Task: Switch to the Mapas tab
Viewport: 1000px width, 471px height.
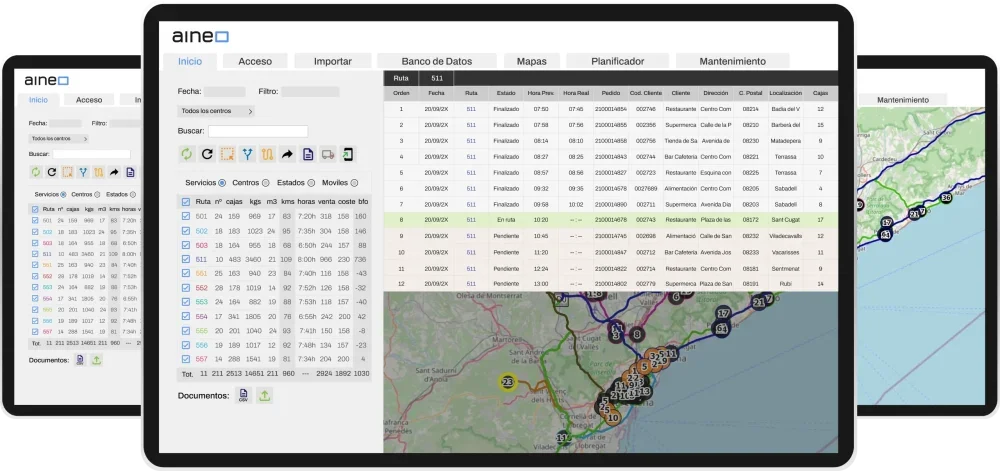Action: coord(531,61)
